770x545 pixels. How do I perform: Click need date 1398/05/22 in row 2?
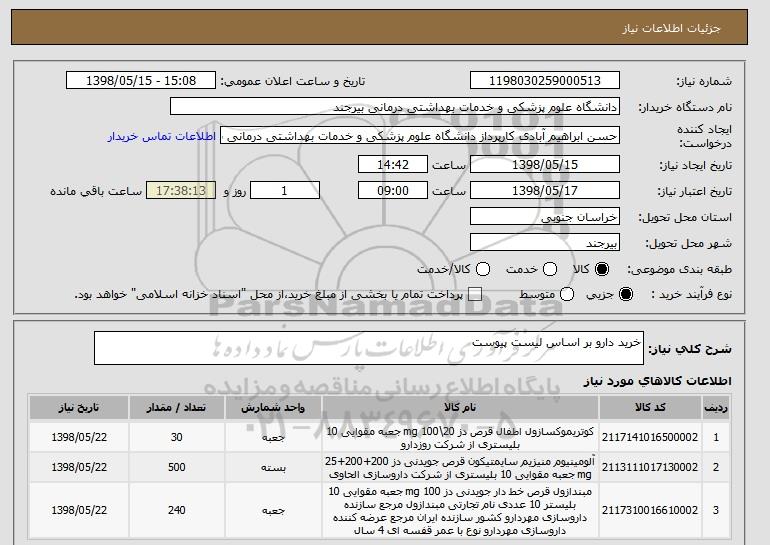click(x=79, y=467)
